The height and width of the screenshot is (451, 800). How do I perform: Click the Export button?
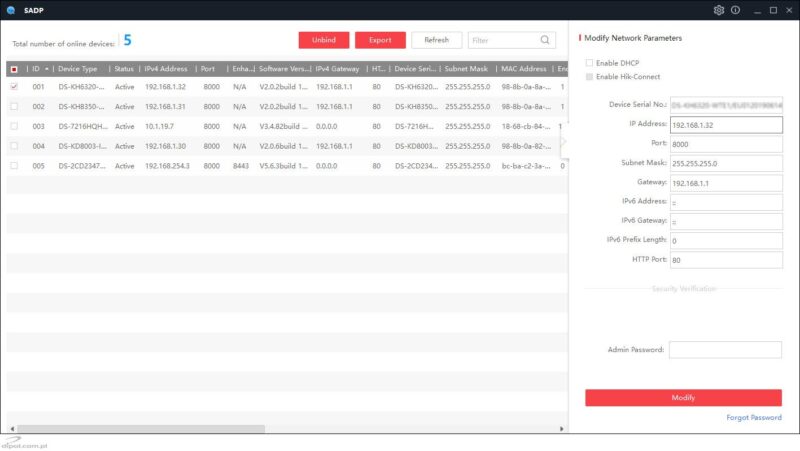point(380,40)
